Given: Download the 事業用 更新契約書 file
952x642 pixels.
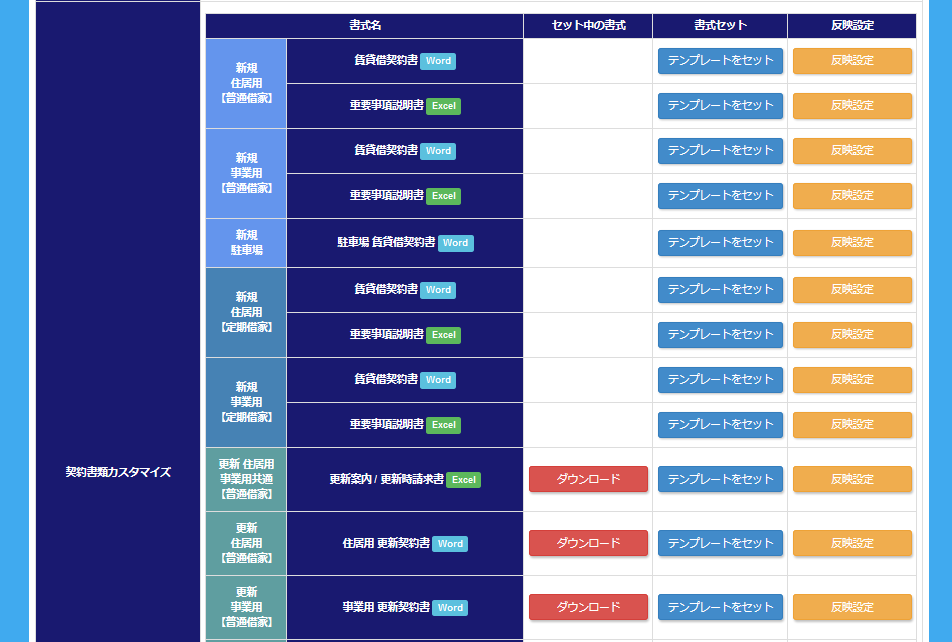Looking at the screenshot, I should [x=588, y=607].
